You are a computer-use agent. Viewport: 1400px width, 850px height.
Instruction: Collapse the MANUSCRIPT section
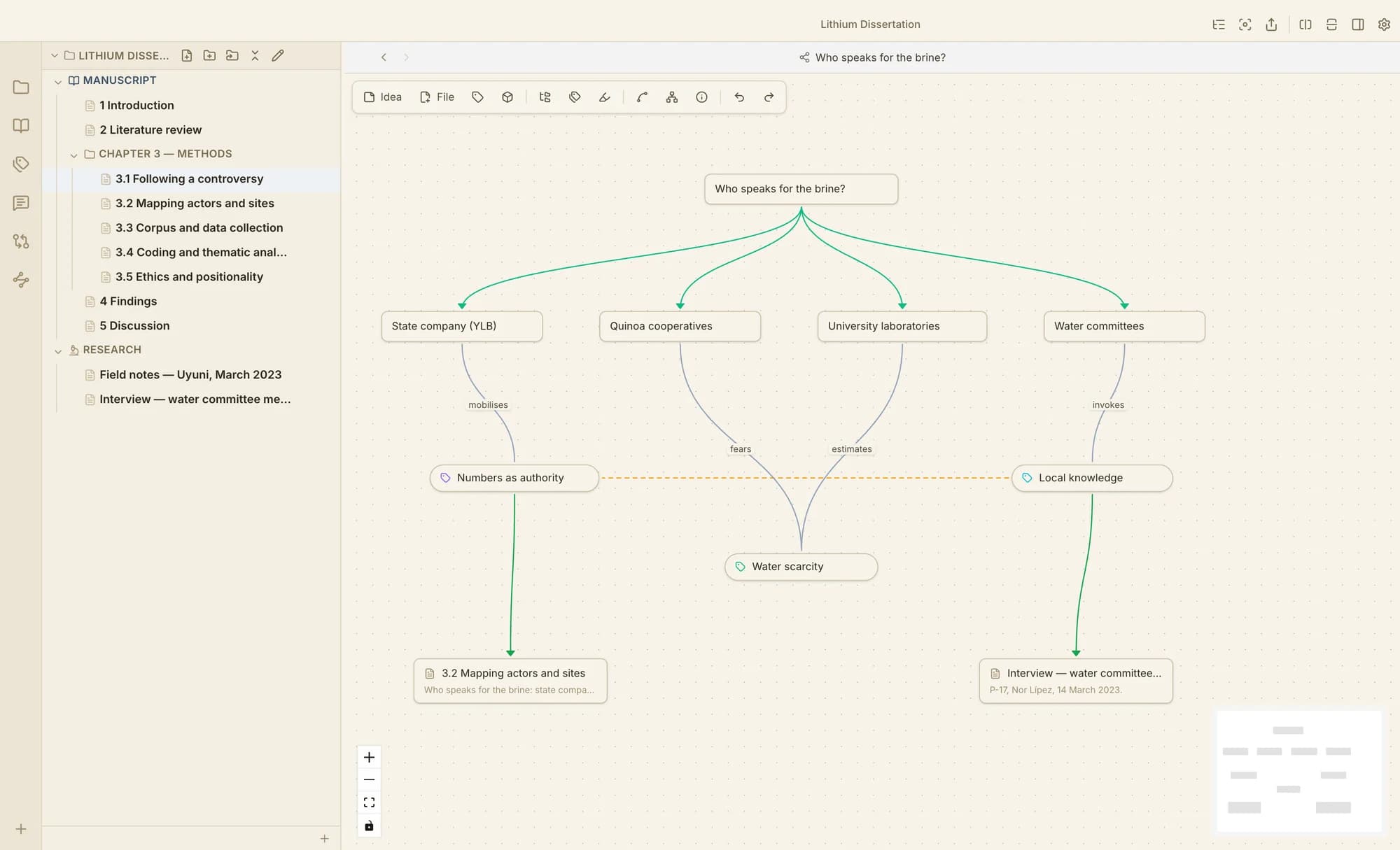[x=58, y=81]
